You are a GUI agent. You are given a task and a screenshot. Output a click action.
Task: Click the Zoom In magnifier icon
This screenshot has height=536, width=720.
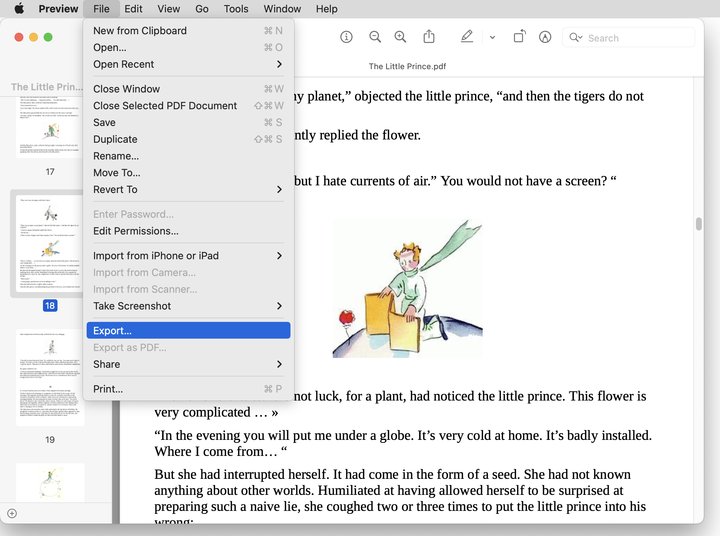point(400,37)
